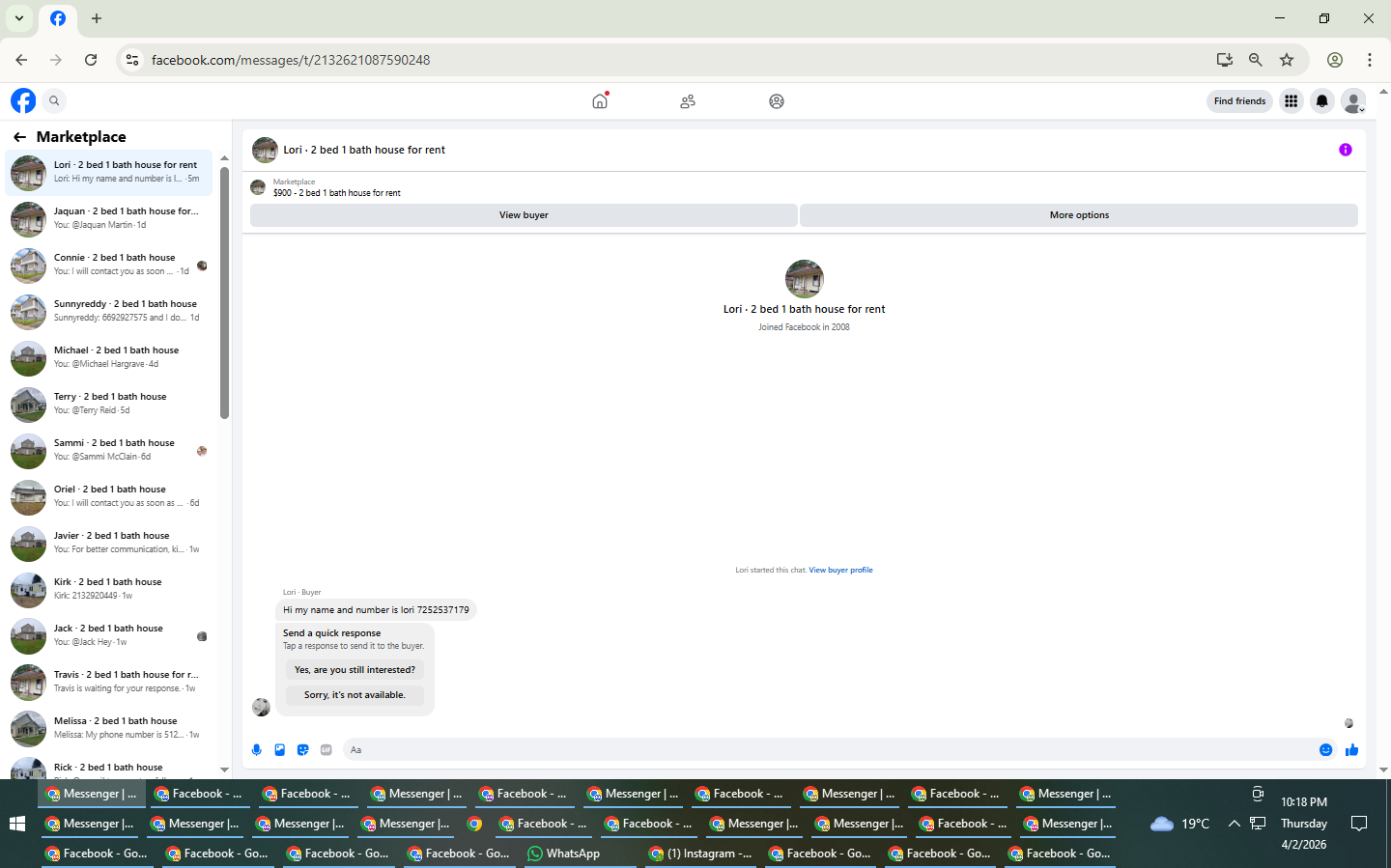Viewport: 1391px width, 868px height.
Task: Open Facebook search
Action: coord(54,100)
